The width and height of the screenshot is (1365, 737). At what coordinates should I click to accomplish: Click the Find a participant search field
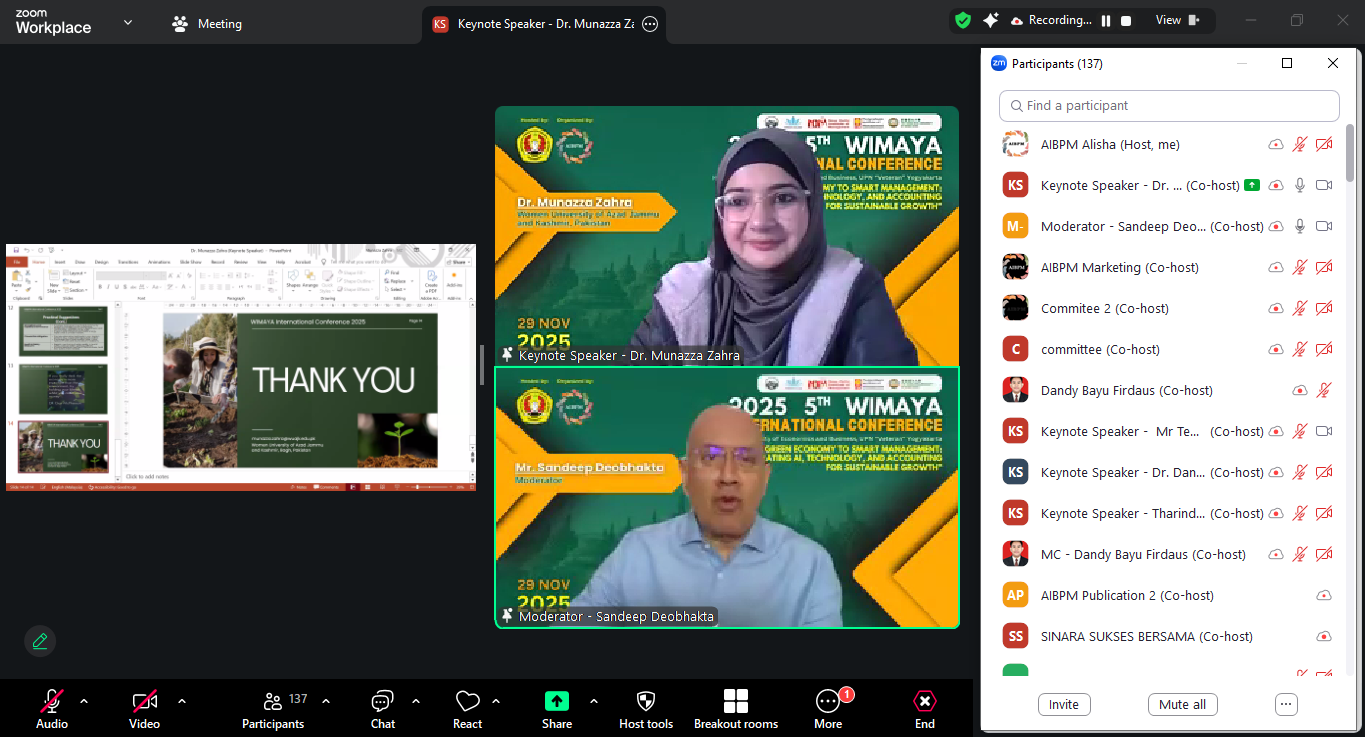coord(1169,106)
